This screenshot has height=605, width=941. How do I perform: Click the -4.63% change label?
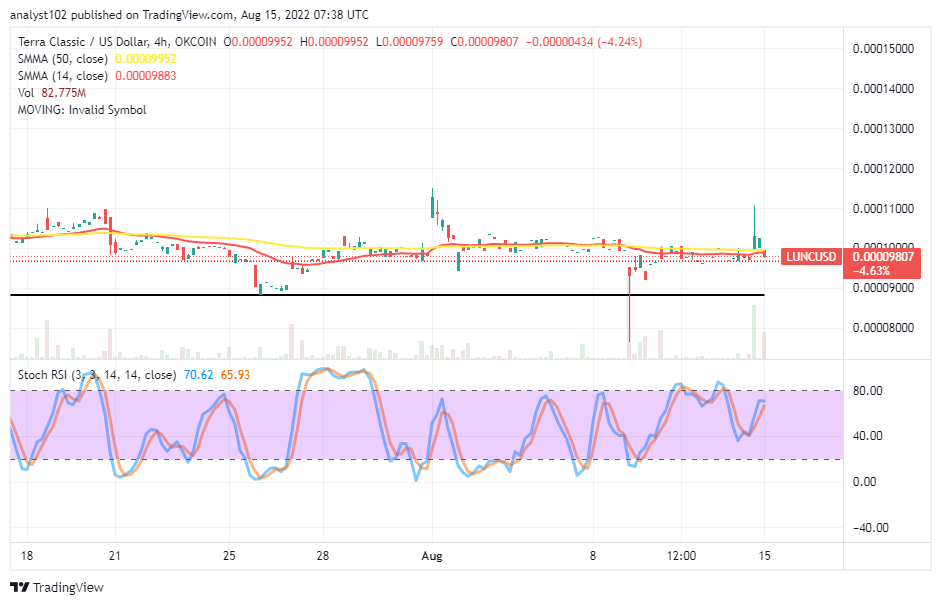coord(871,271)
